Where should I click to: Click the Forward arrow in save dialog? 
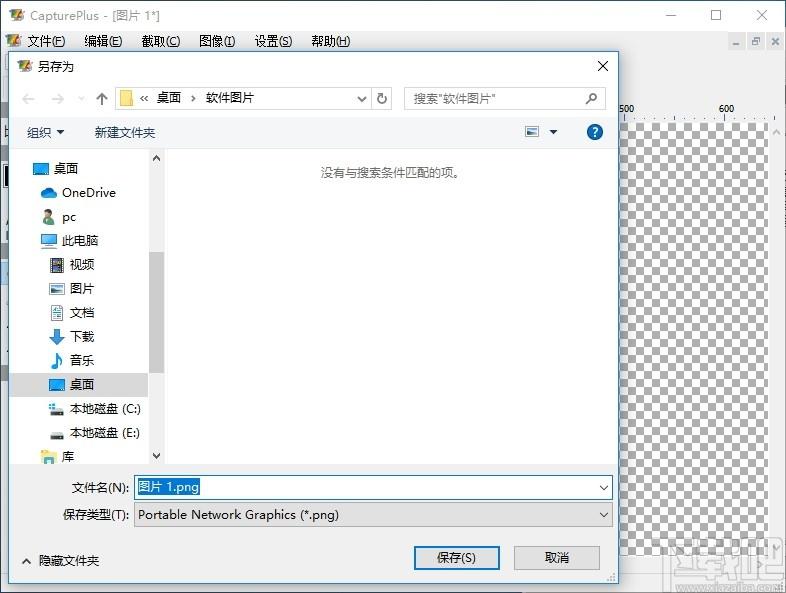point(58,99)
